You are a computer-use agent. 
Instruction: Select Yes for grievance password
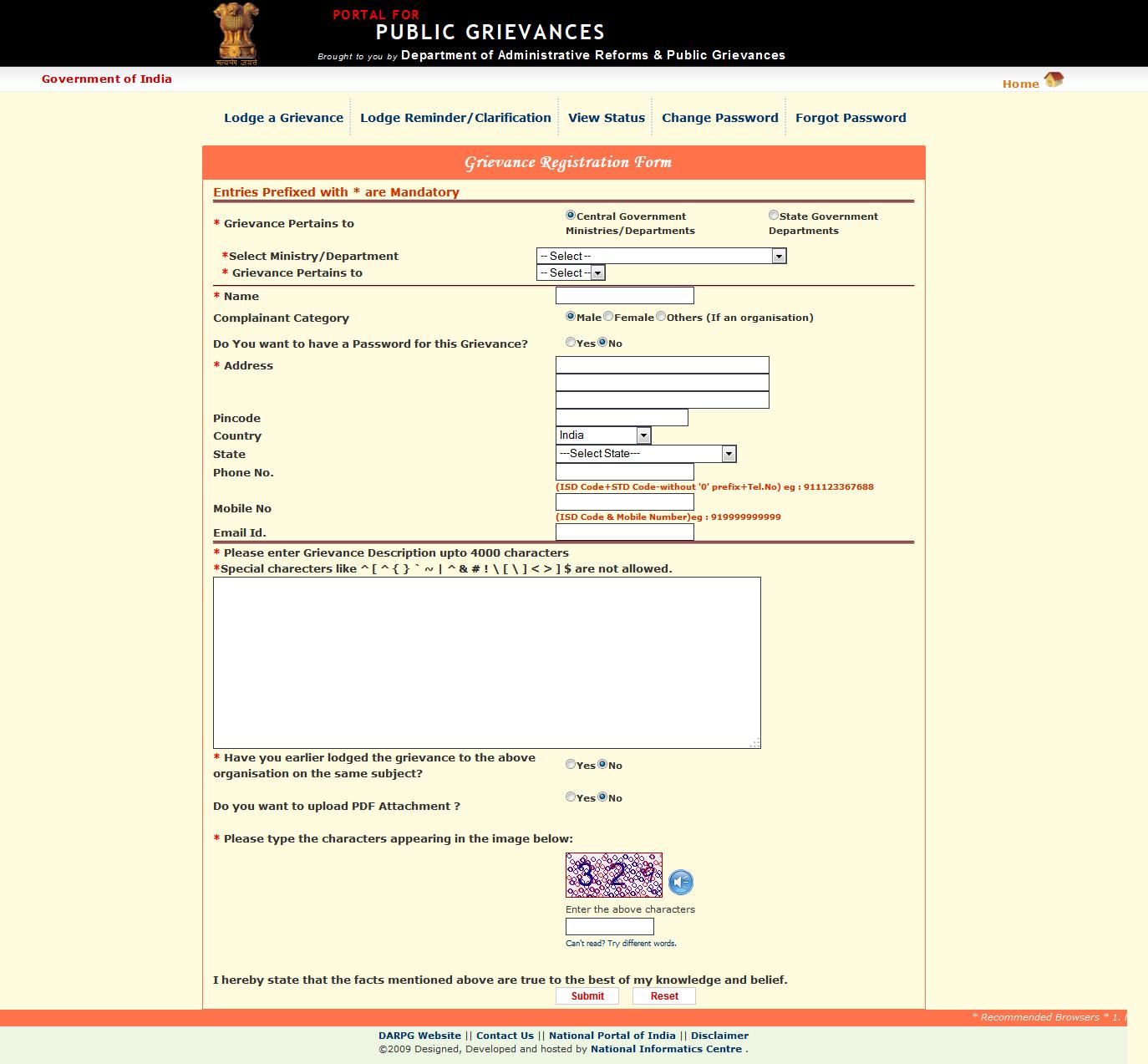[571, 343]
